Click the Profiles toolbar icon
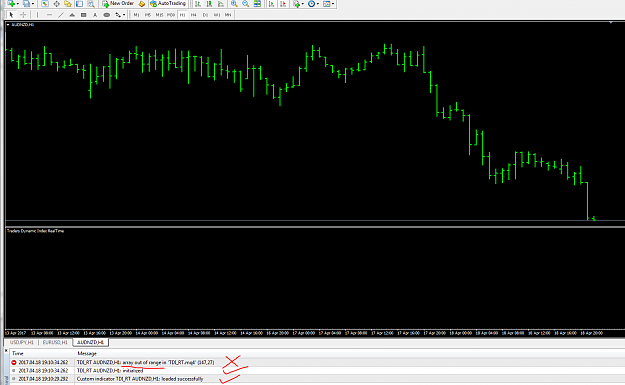The image size is (625, 385). [26, 4]
